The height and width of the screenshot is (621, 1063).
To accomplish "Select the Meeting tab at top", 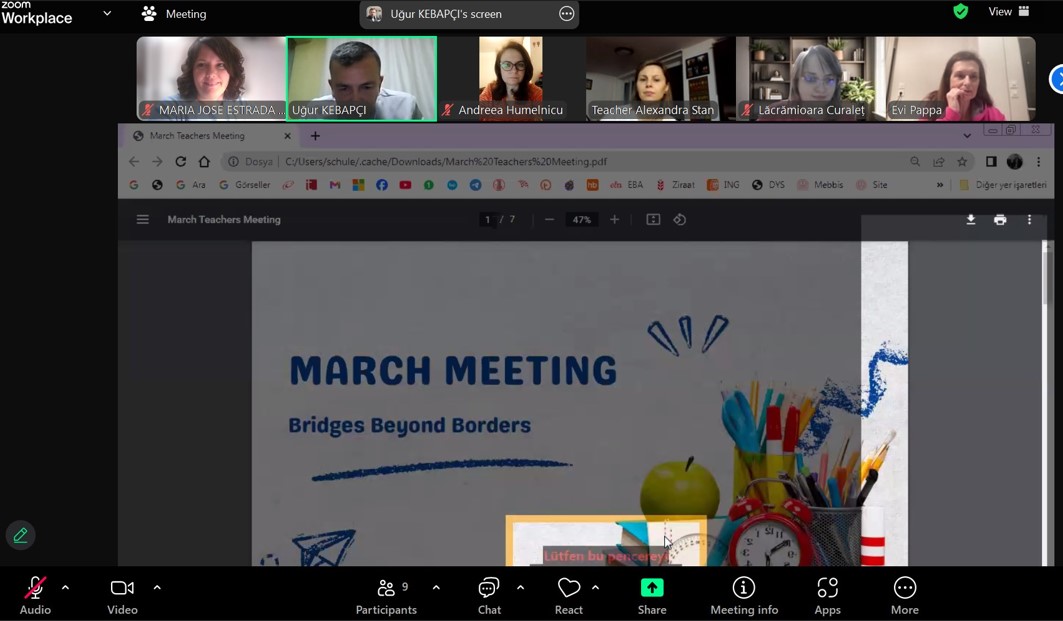I will [174, 14].
